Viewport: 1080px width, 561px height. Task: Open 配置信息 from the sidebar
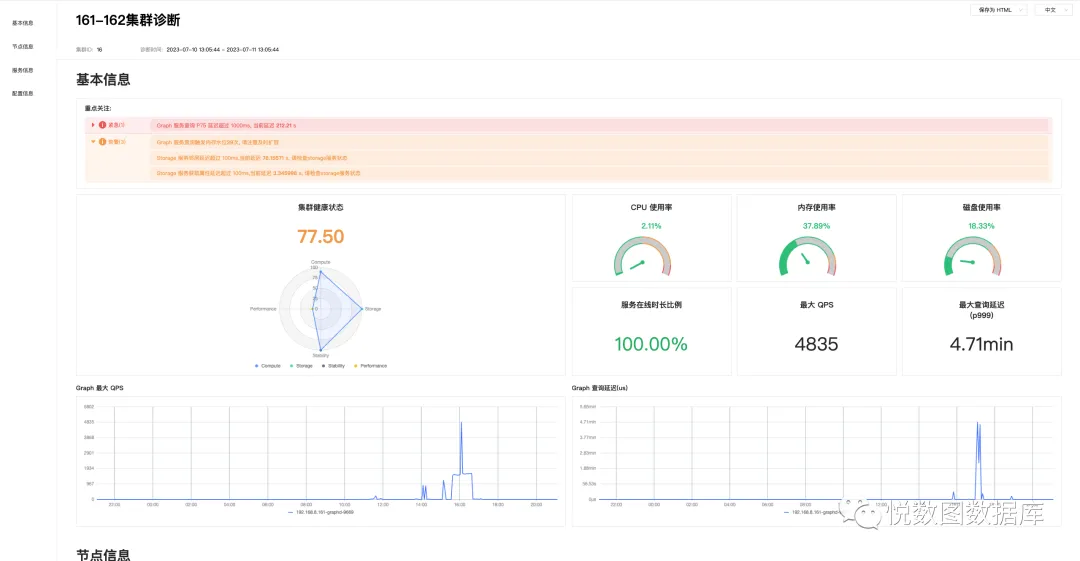[x=23, y=94]
